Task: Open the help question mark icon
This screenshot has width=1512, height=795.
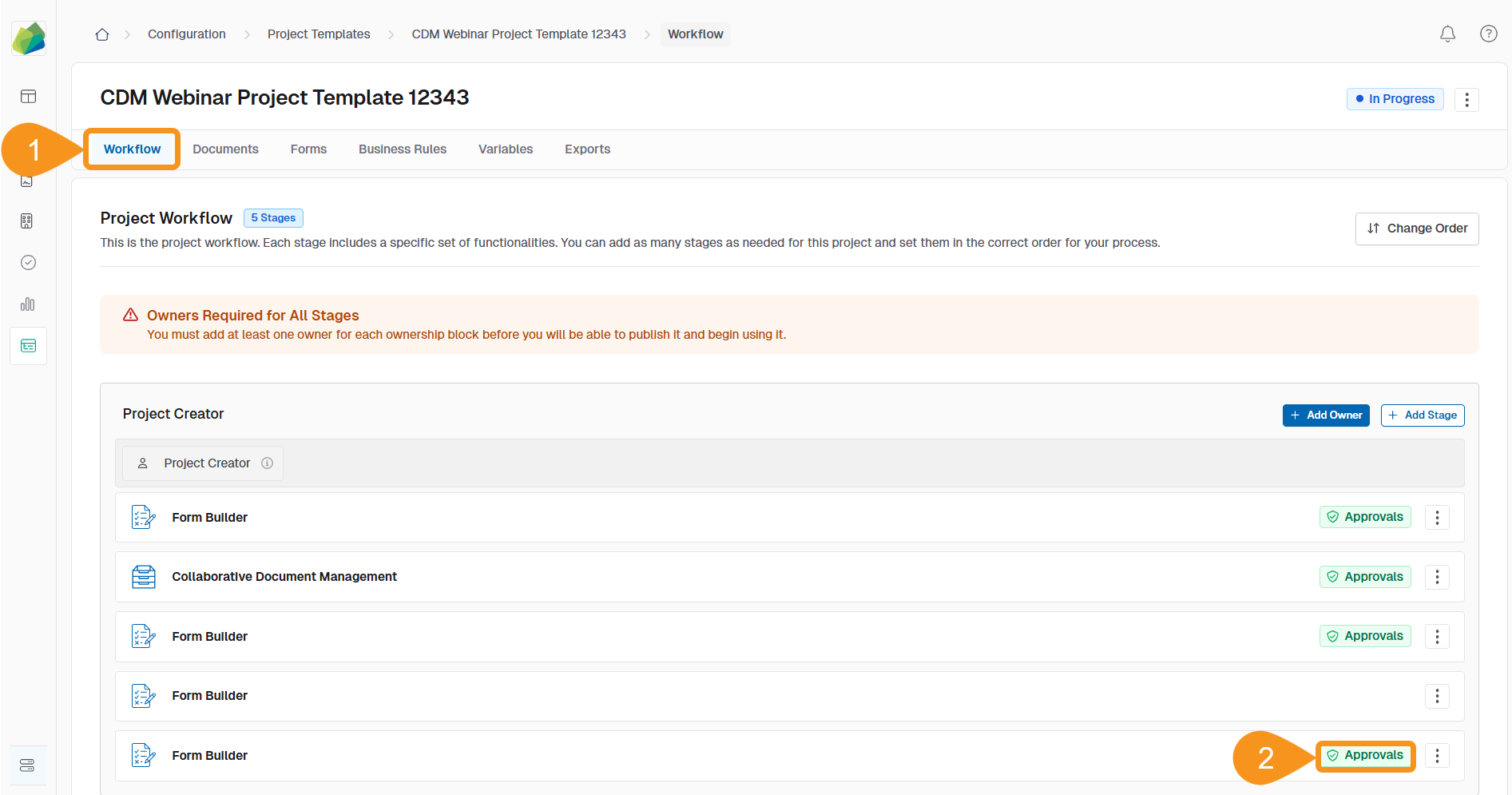Action: coord(1488,34)
